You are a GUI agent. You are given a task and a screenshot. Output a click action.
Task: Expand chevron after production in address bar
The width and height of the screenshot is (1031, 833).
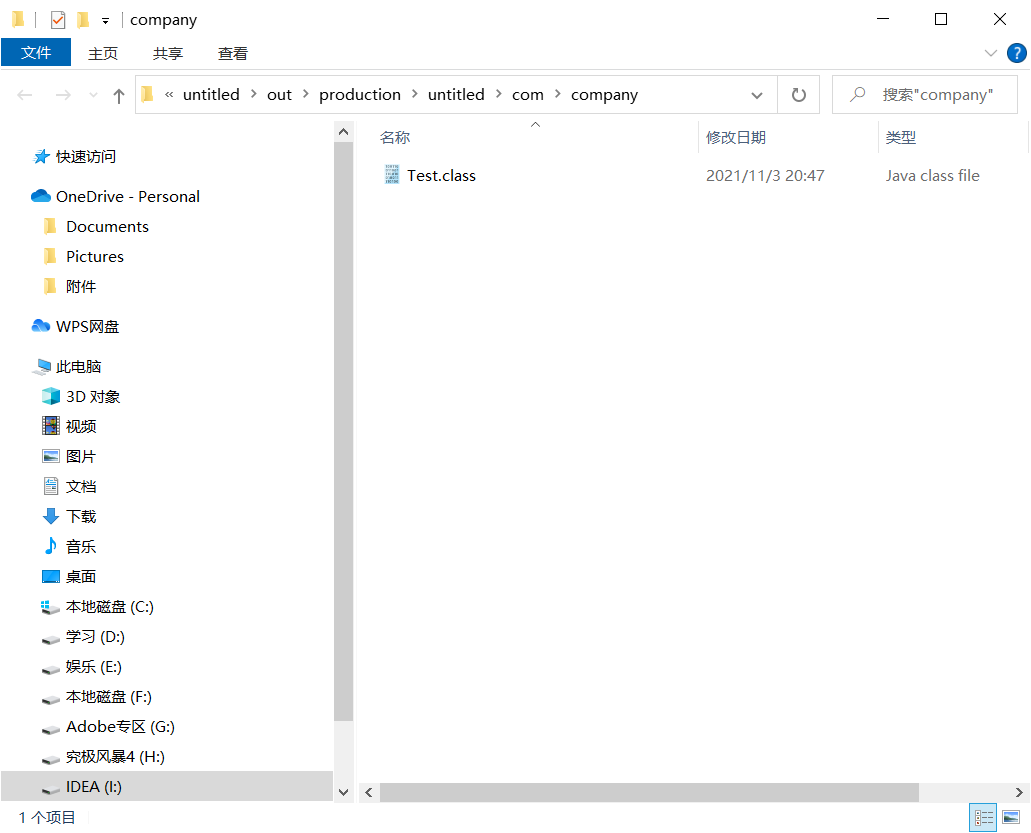click(415, 94)
